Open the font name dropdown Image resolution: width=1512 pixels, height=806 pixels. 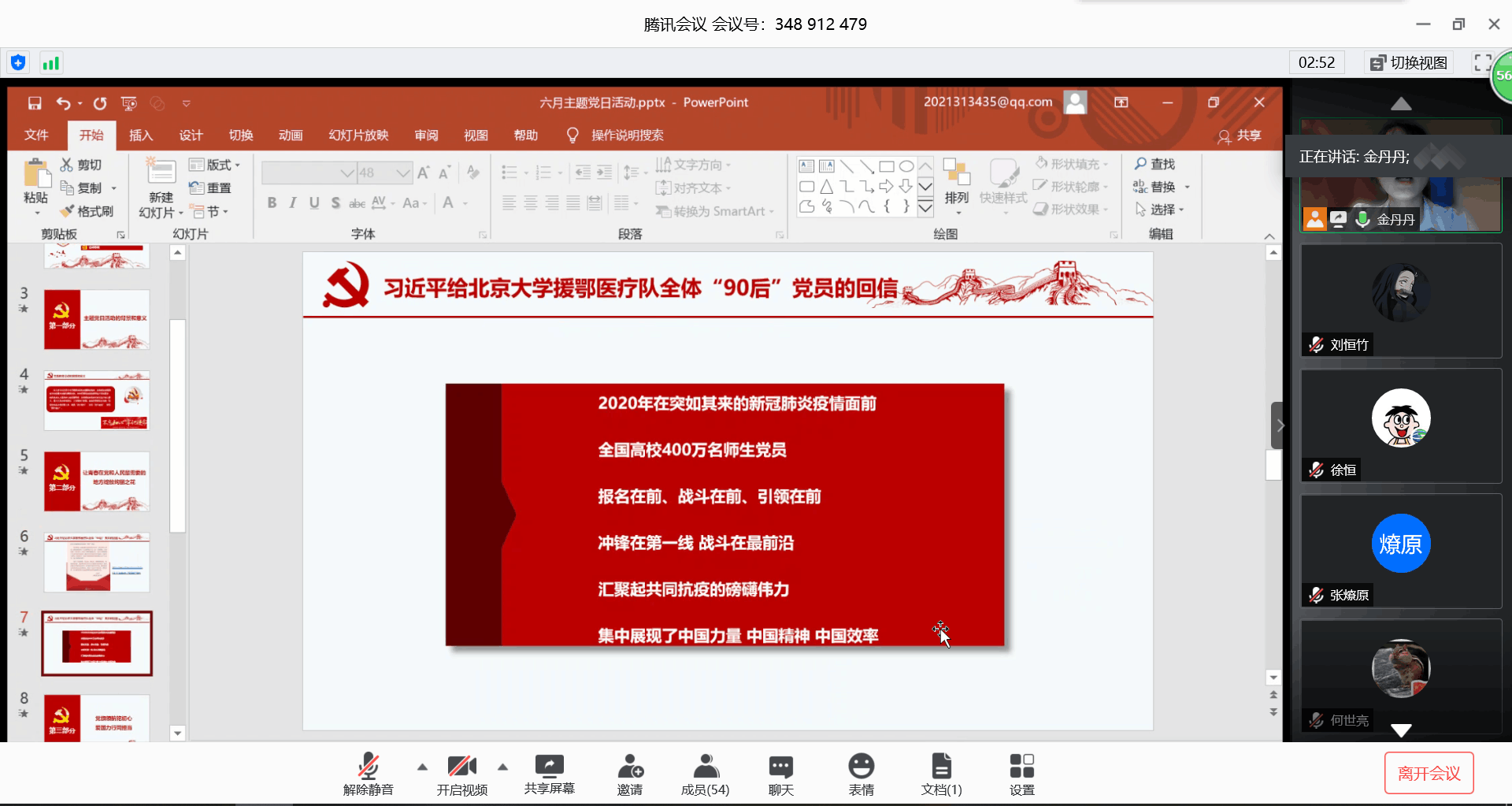point(346,173)
